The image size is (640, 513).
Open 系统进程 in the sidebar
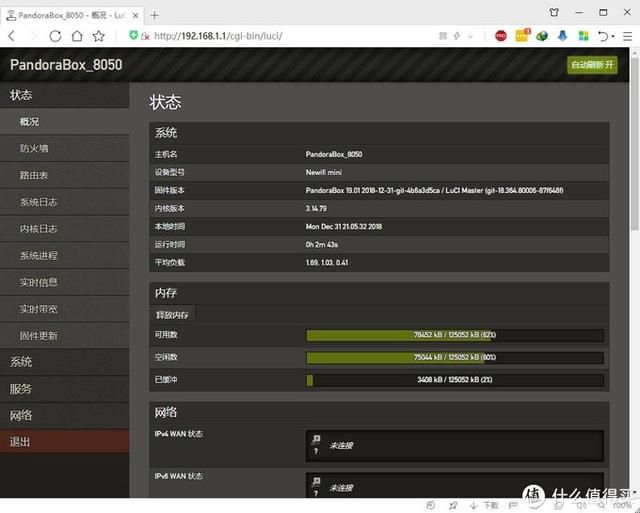coord(64,256)
